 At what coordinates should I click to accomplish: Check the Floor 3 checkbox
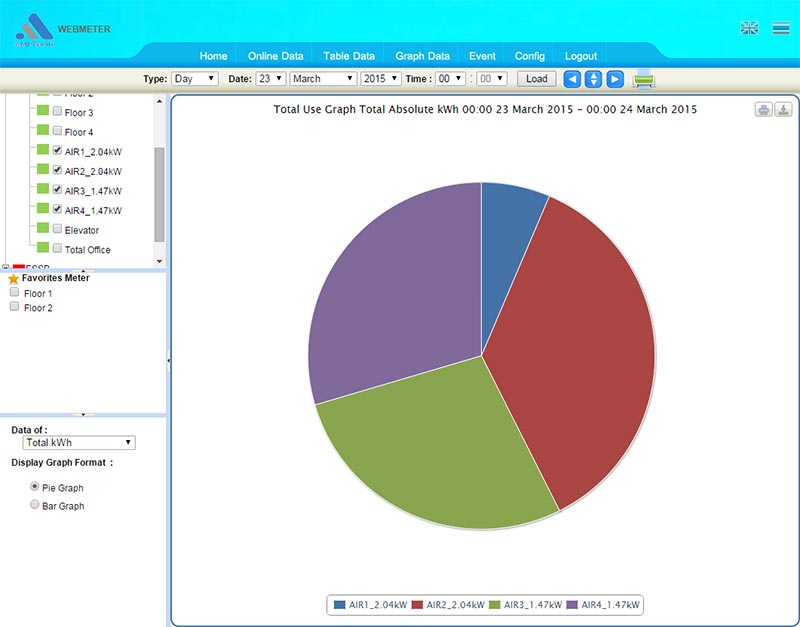click(57, 111)
